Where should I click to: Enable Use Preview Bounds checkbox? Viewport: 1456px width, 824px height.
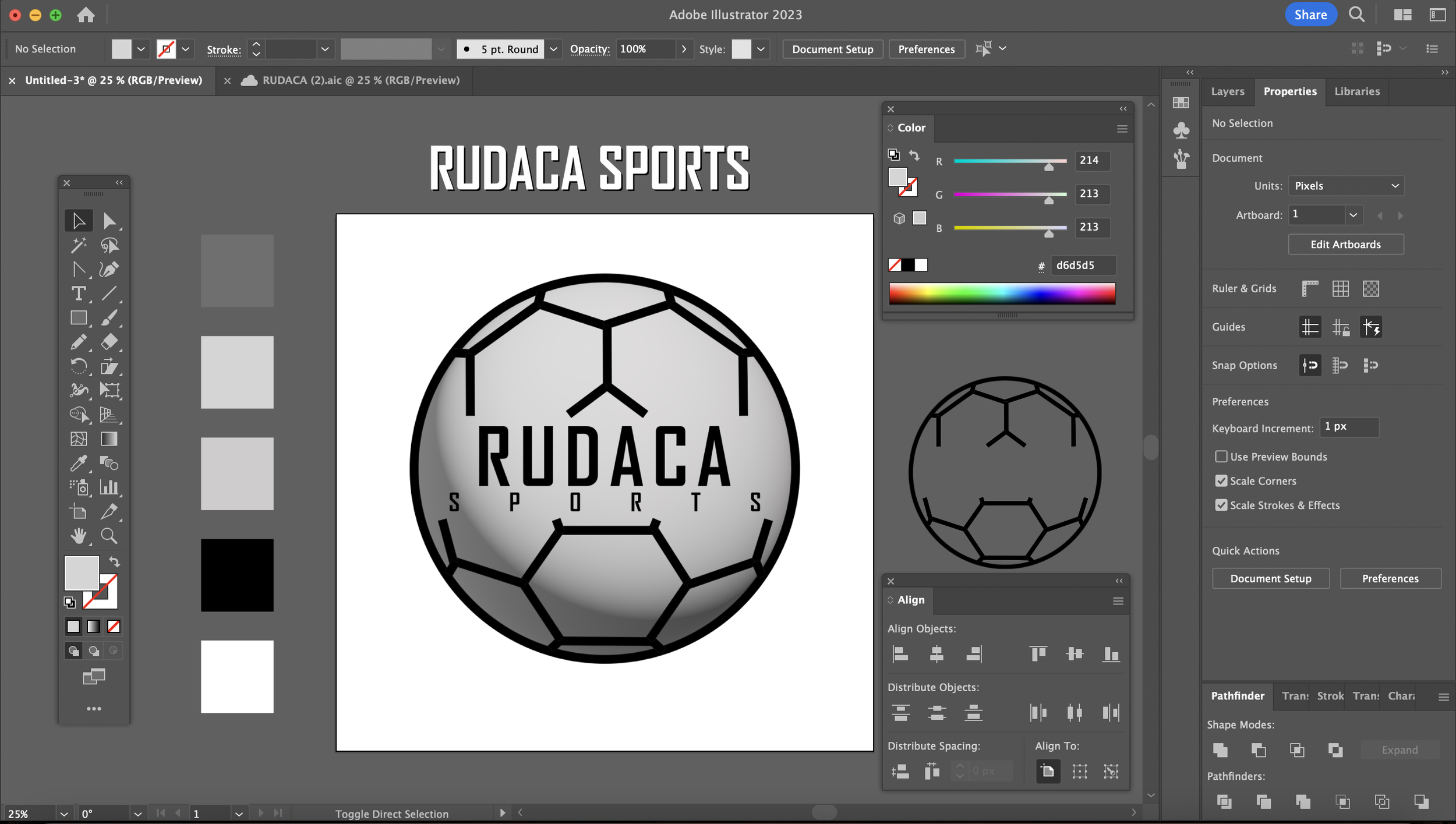[x=1221, y=457]
